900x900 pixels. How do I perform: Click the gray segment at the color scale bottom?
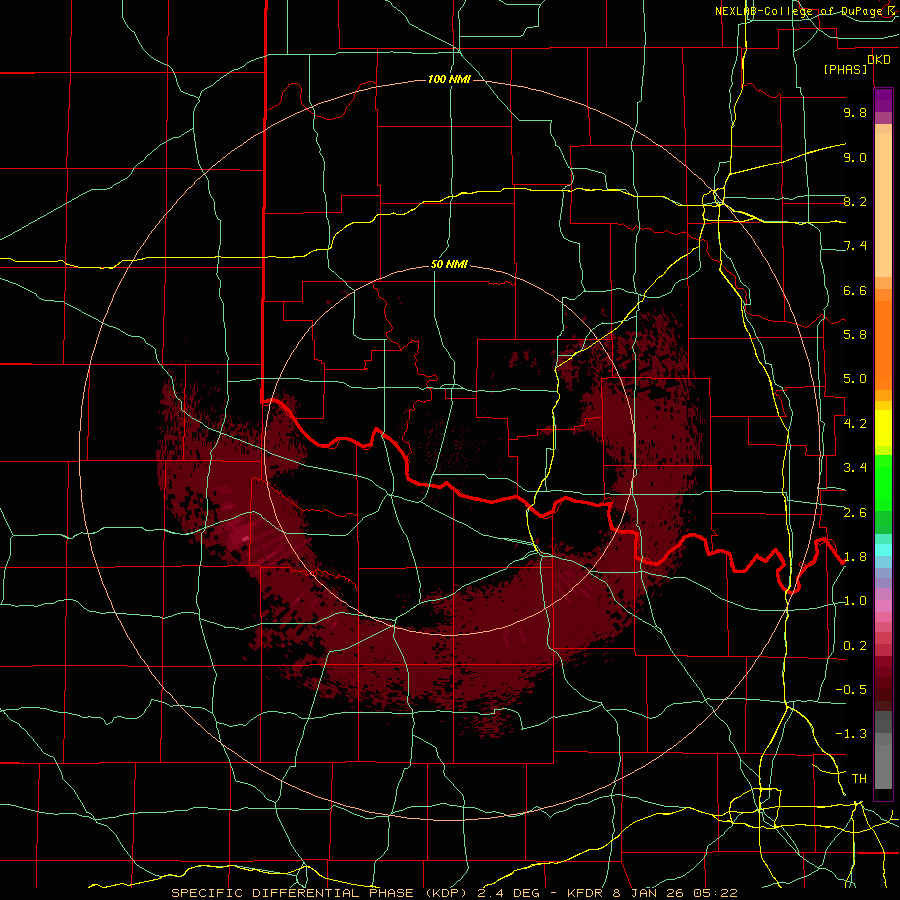point(883,750)
